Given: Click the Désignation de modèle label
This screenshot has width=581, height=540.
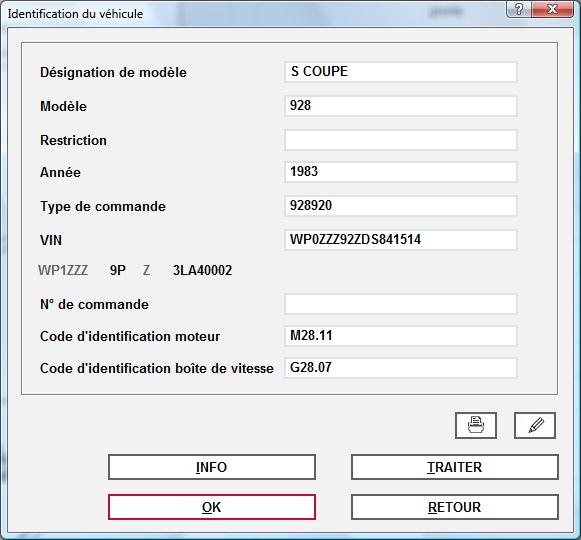Looking at the screenshot, I should tap(113, 72).
